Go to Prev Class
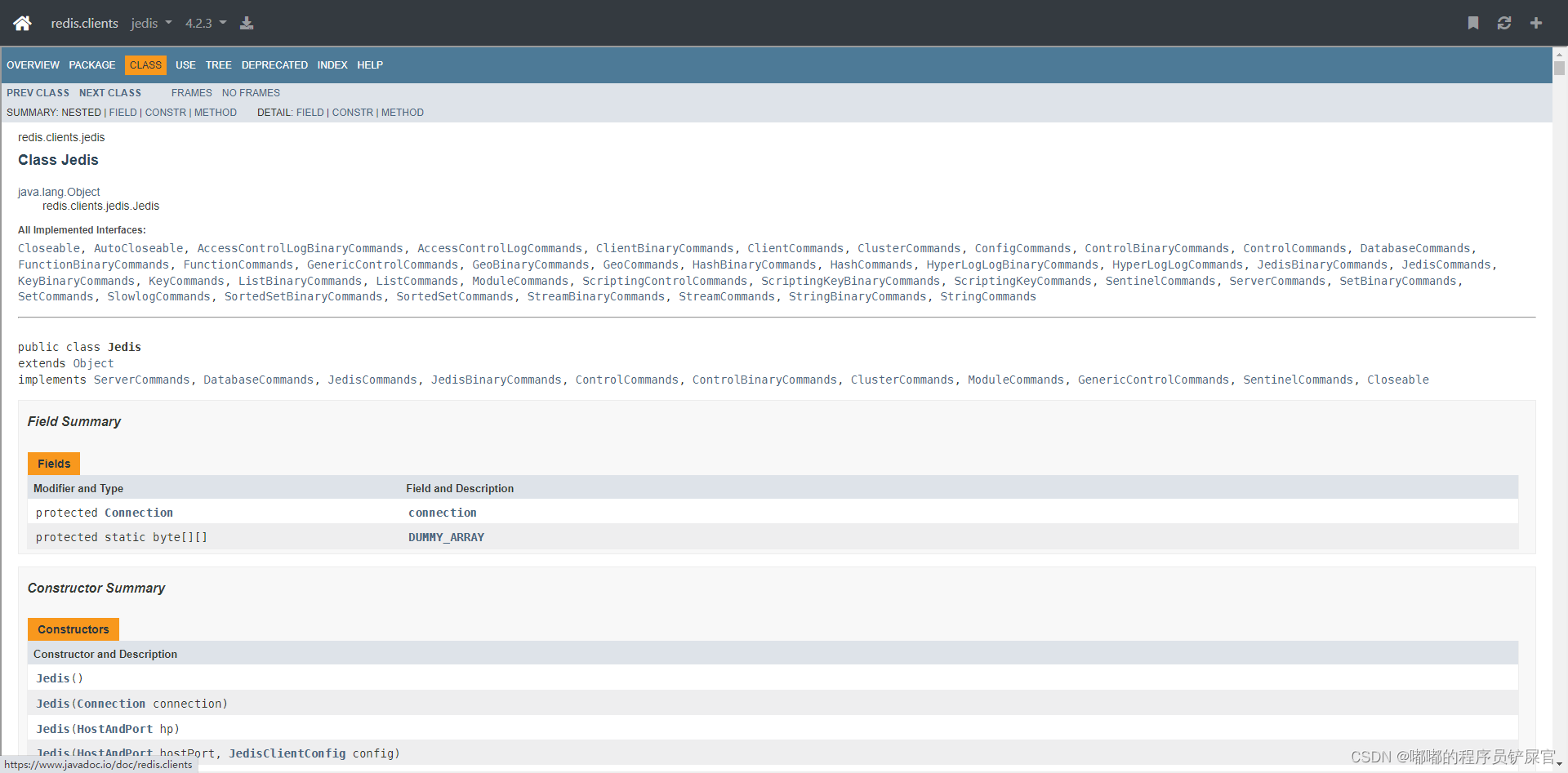This screenshot has width=1568, height=773. 38,93
